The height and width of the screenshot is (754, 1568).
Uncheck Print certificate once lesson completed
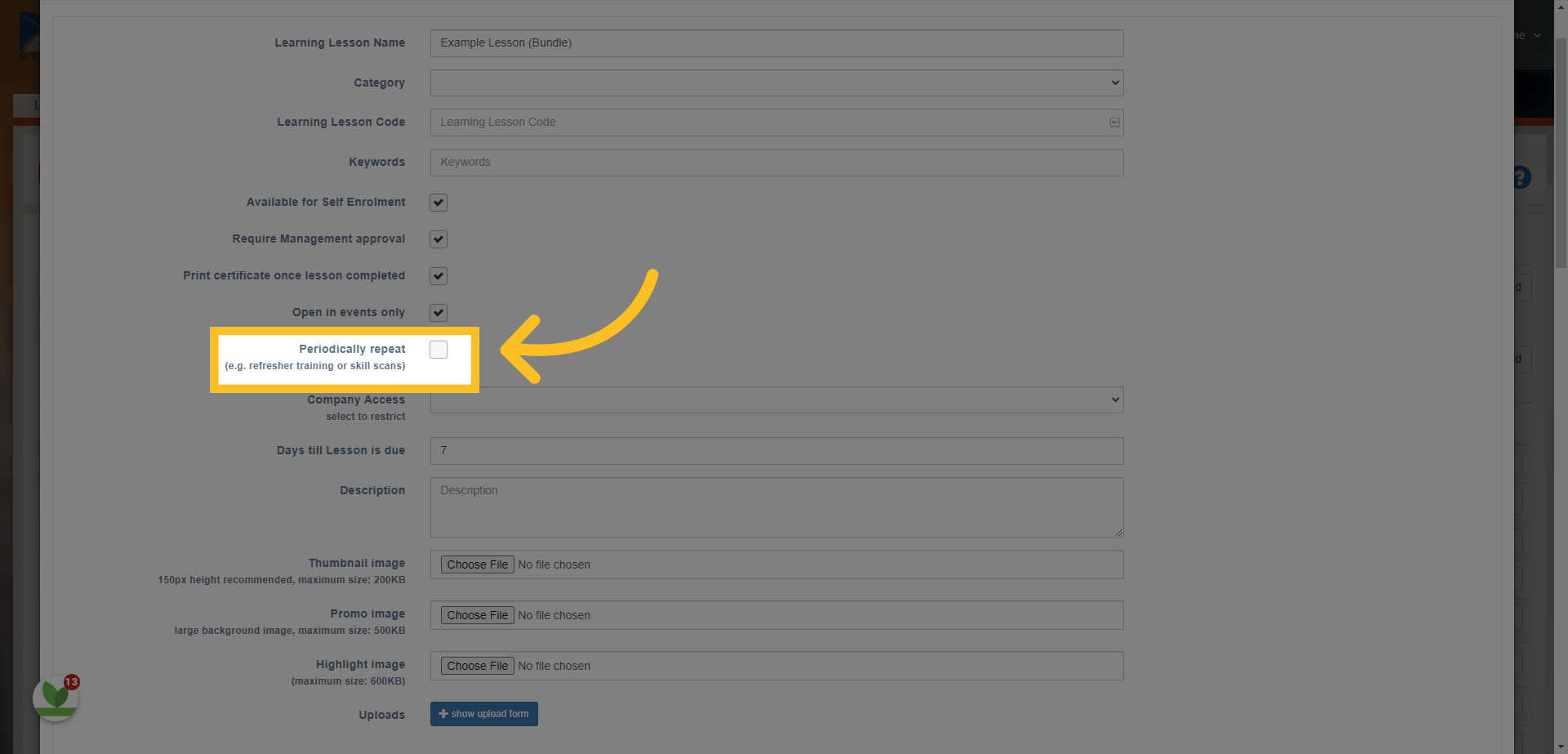coord(439,276)
